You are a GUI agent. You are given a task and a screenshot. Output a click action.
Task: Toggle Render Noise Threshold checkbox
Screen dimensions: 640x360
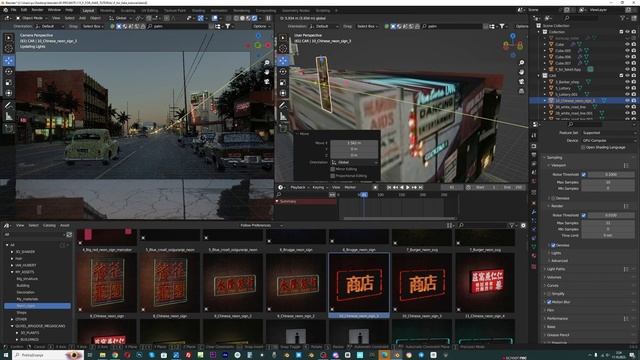[x=584, y=215]
